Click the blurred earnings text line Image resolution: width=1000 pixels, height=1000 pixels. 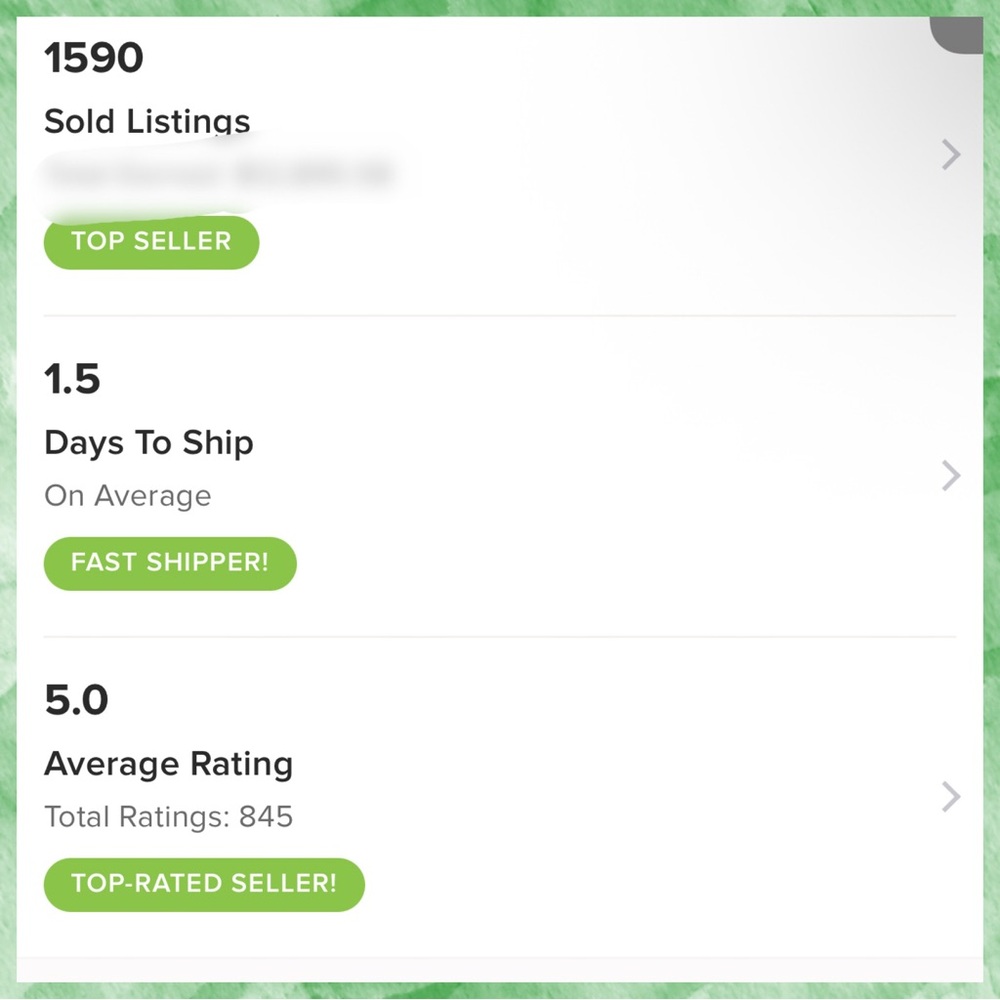click(219, 173)
